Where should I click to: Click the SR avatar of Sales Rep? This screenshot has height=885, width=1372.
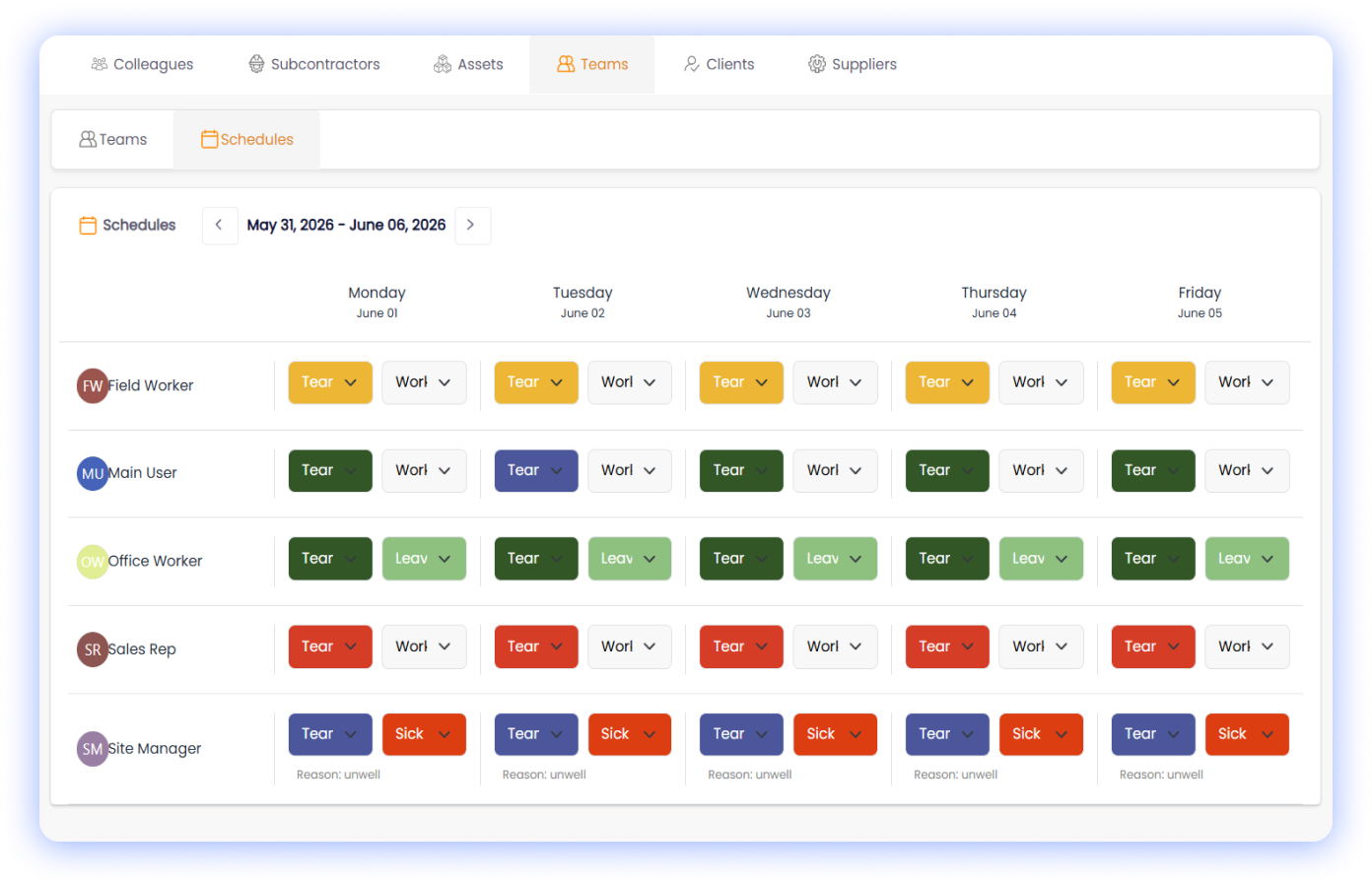(93, 649)
